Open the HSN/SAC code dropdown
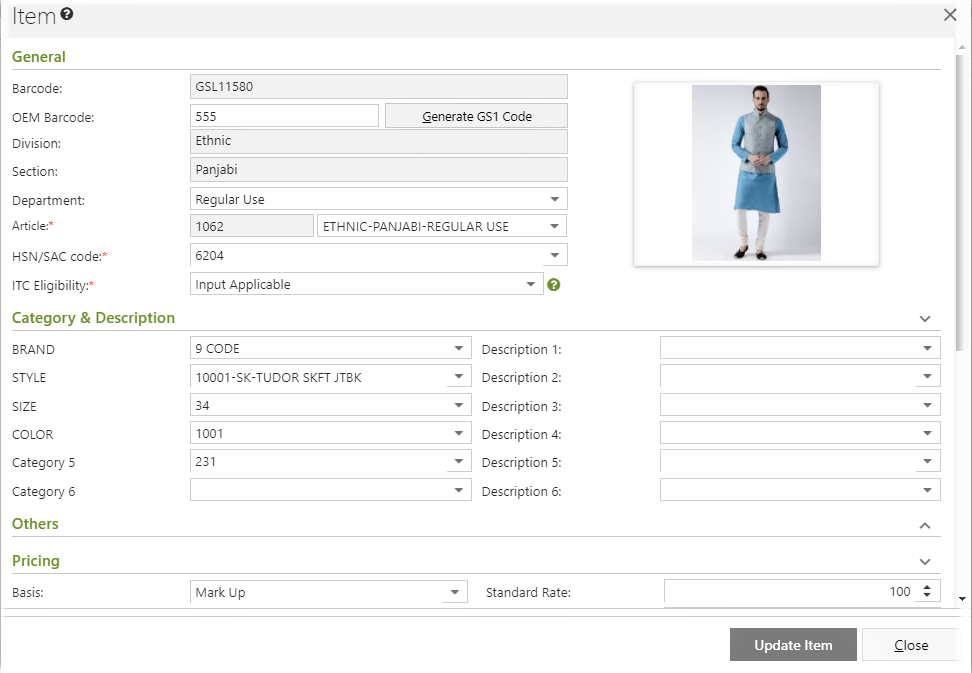 [556, 255]
